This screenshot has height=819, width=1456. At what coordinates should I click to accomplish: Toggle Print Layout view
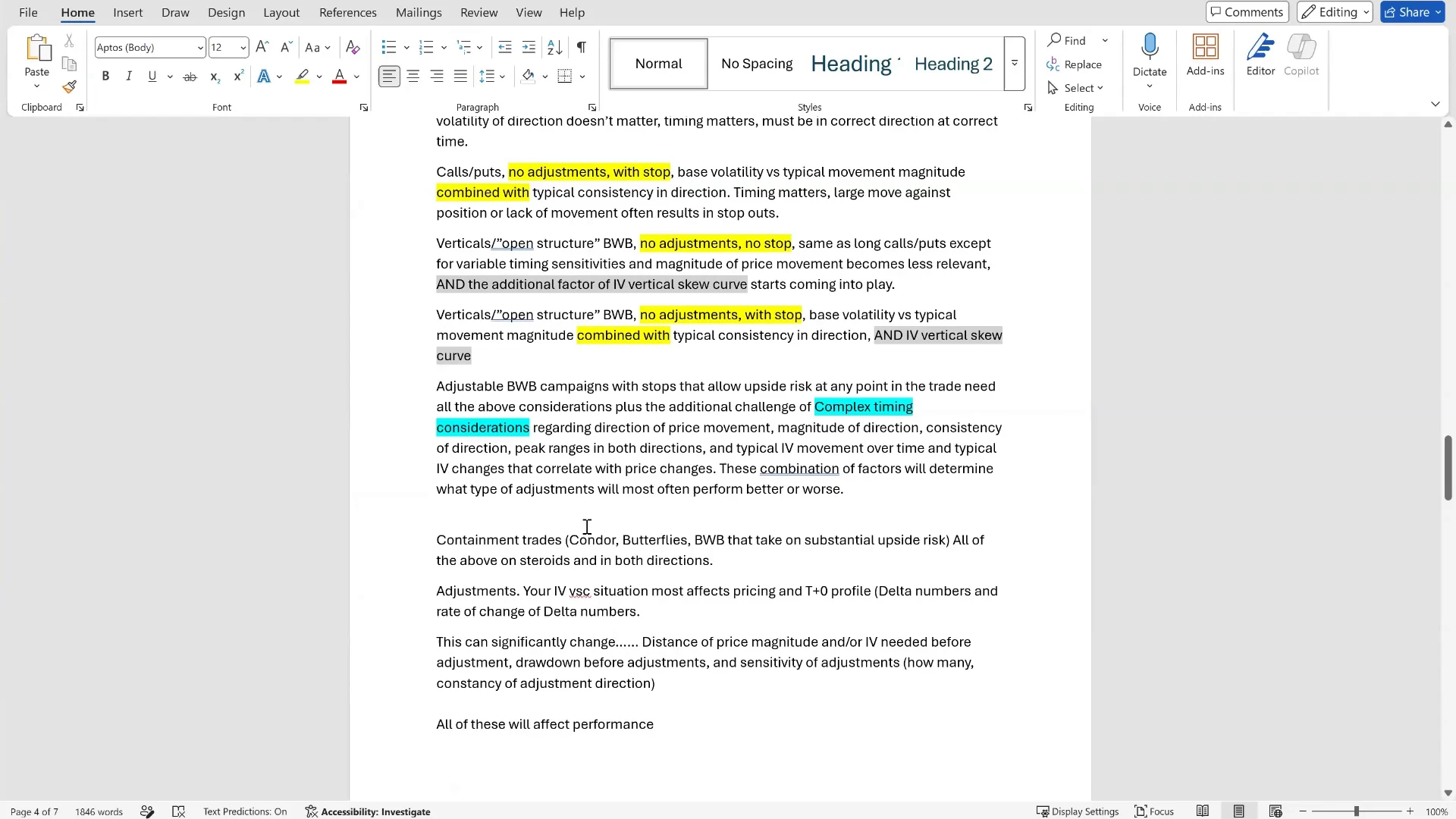point(1239,811)
